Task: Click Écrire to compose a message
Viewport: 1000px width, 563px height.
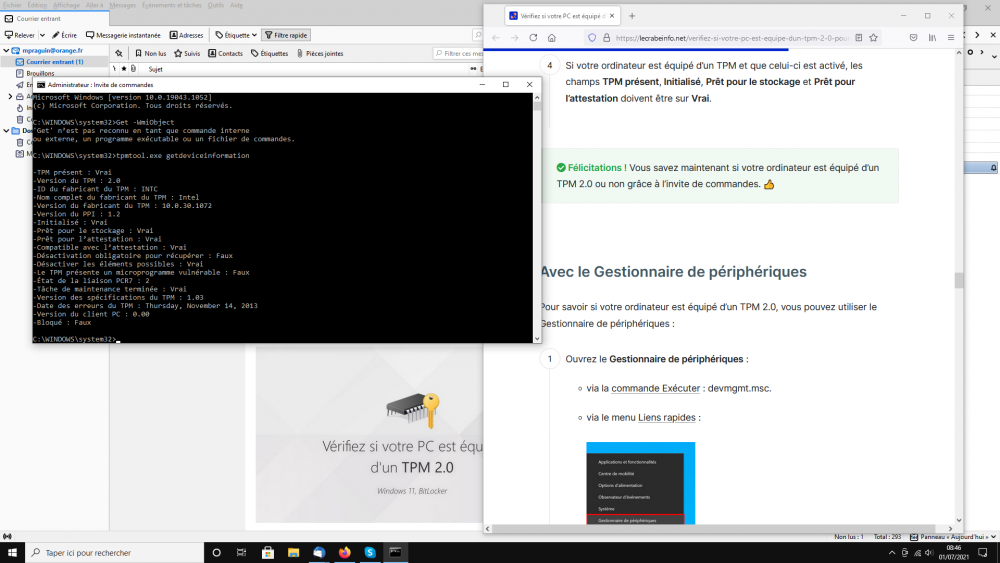Action: [x=64, y=35]
